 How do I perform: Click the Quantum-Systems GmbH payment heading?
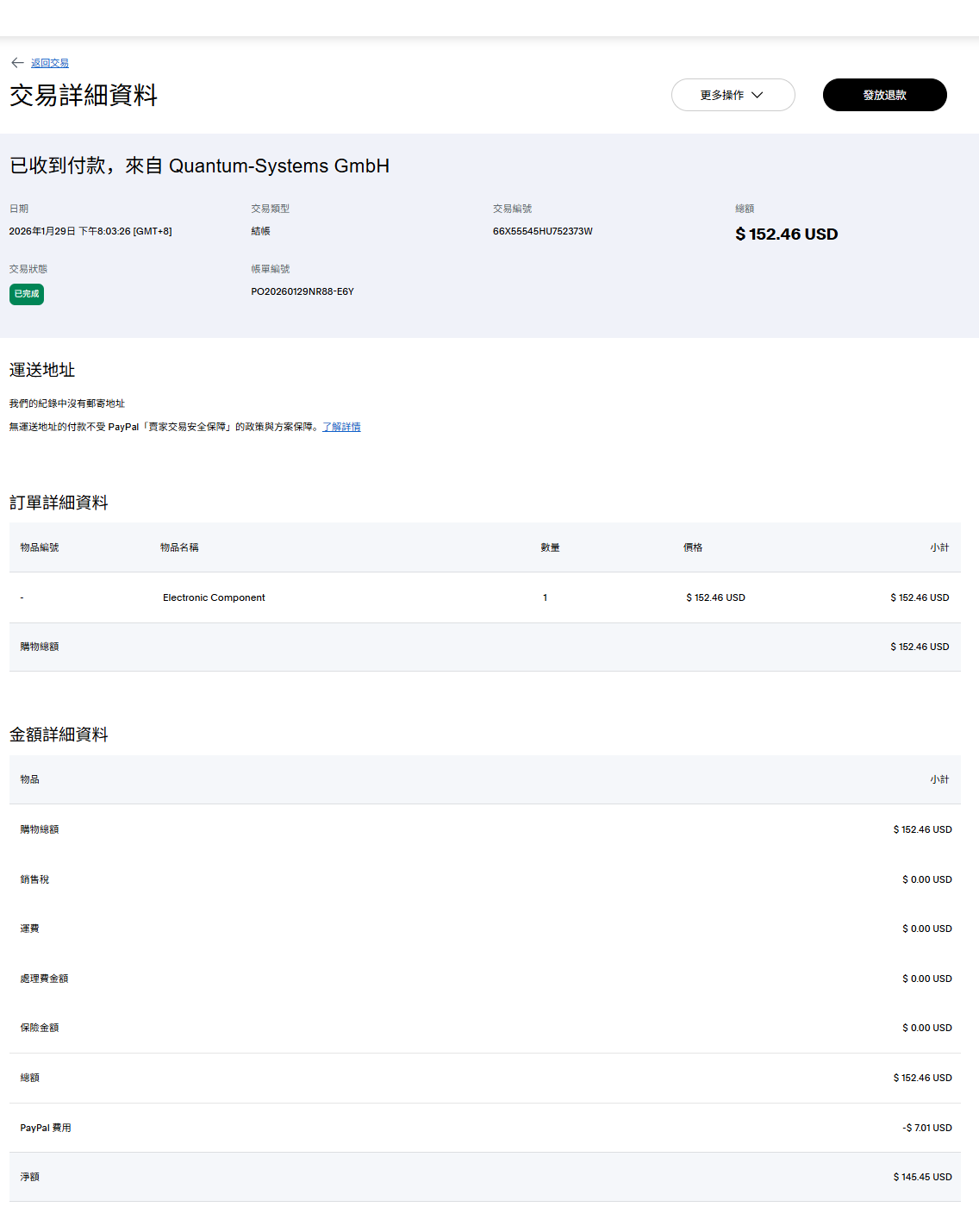pos(200,166)
